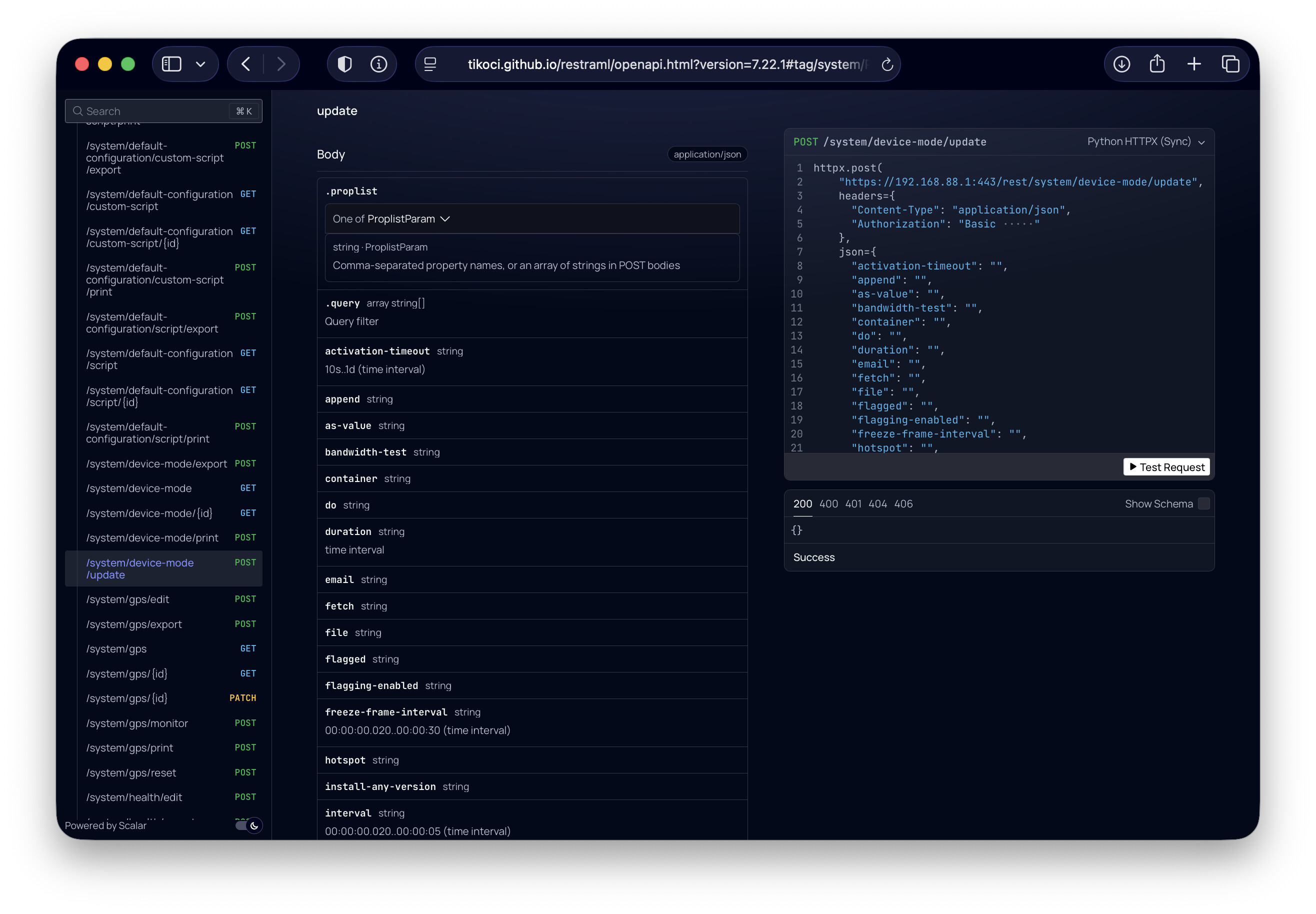Click the Test Request button

1166,467
